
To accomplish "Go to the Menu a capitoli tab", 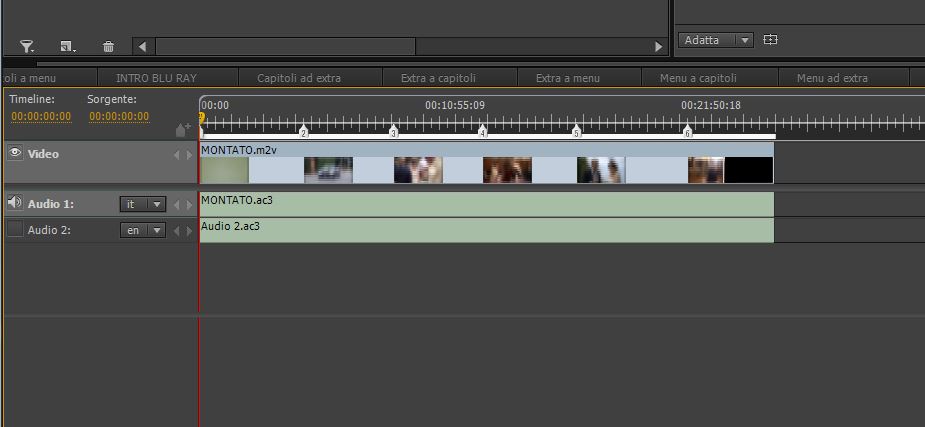I will click(698, 78).
